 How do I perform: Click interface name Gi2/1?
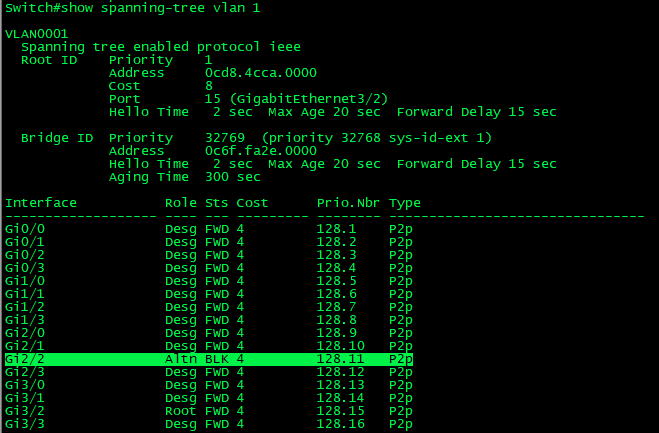(x=25, y=346)
